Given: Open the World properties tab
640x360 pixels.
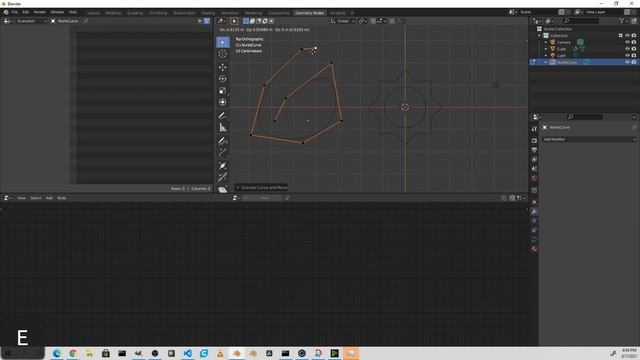Looking at the screenshot, I should [534, 178].
